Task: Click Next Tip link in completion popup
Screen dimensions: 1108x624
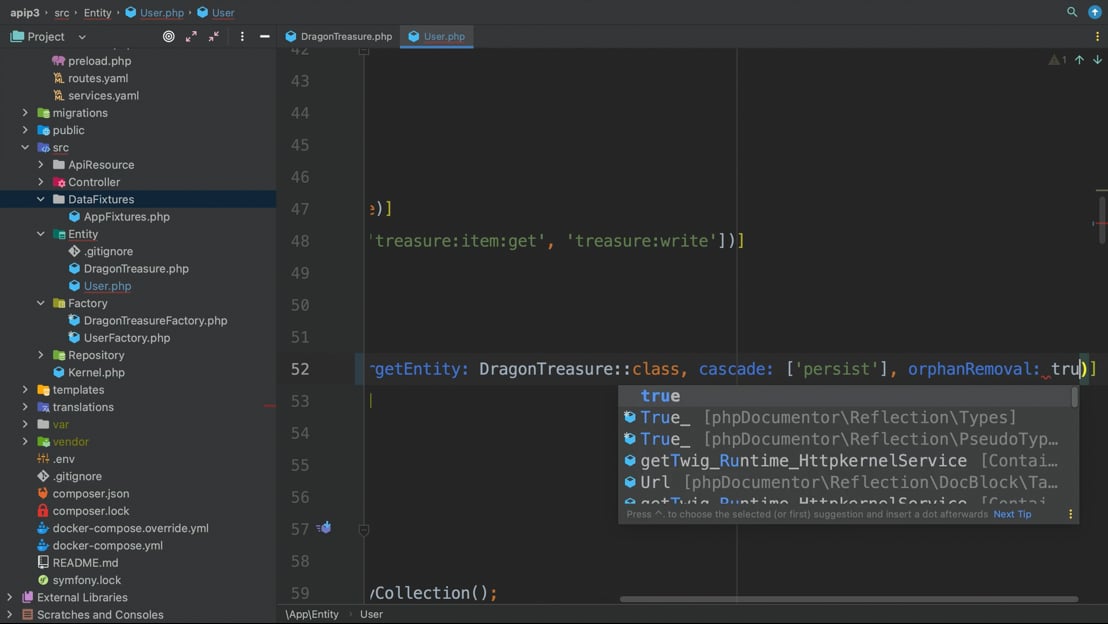Action: (x=1012, y=514)
